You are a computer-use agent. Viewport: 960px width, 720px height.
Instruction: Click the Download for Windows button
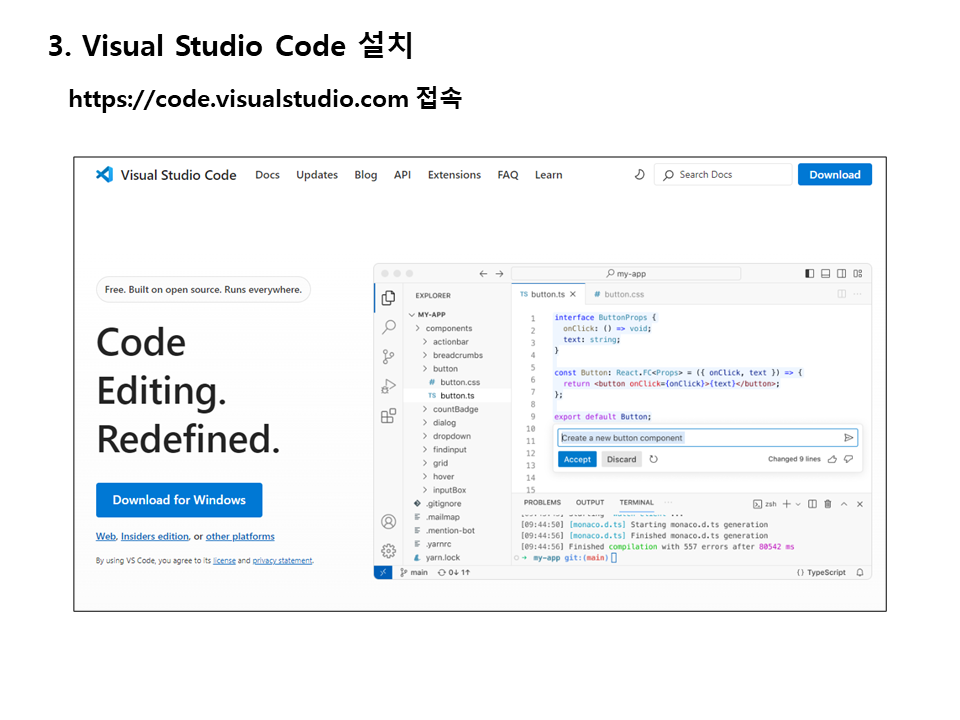tap(179, 500)
